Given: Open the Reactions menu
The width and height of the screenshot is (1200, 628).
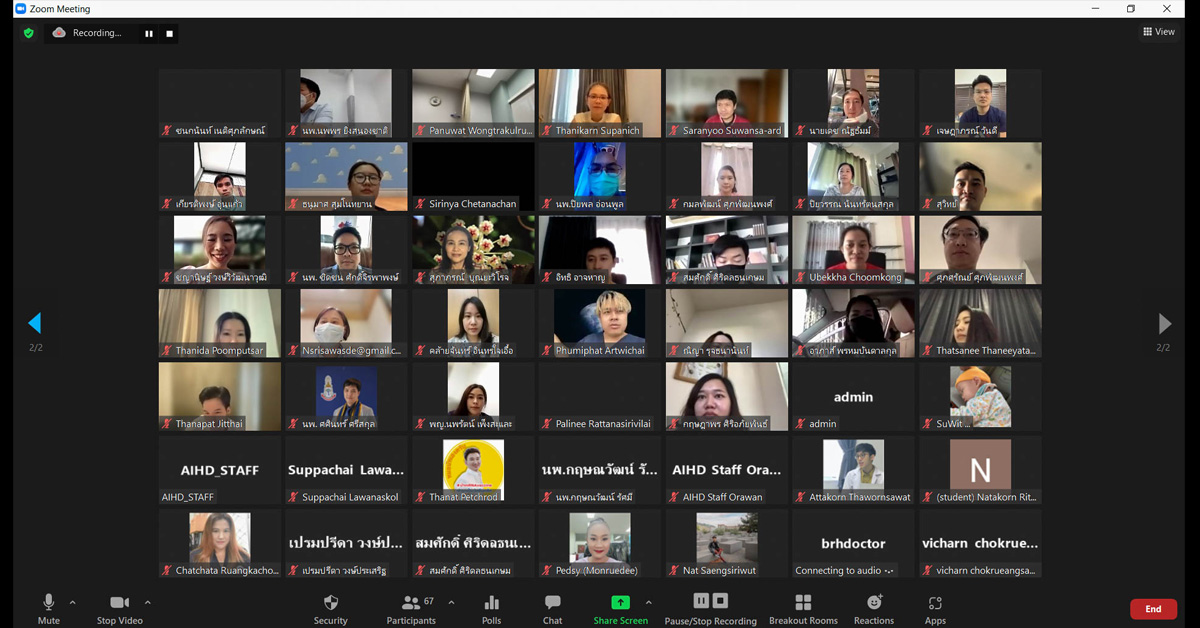Looking at the screenshot, I should (874, 603).
